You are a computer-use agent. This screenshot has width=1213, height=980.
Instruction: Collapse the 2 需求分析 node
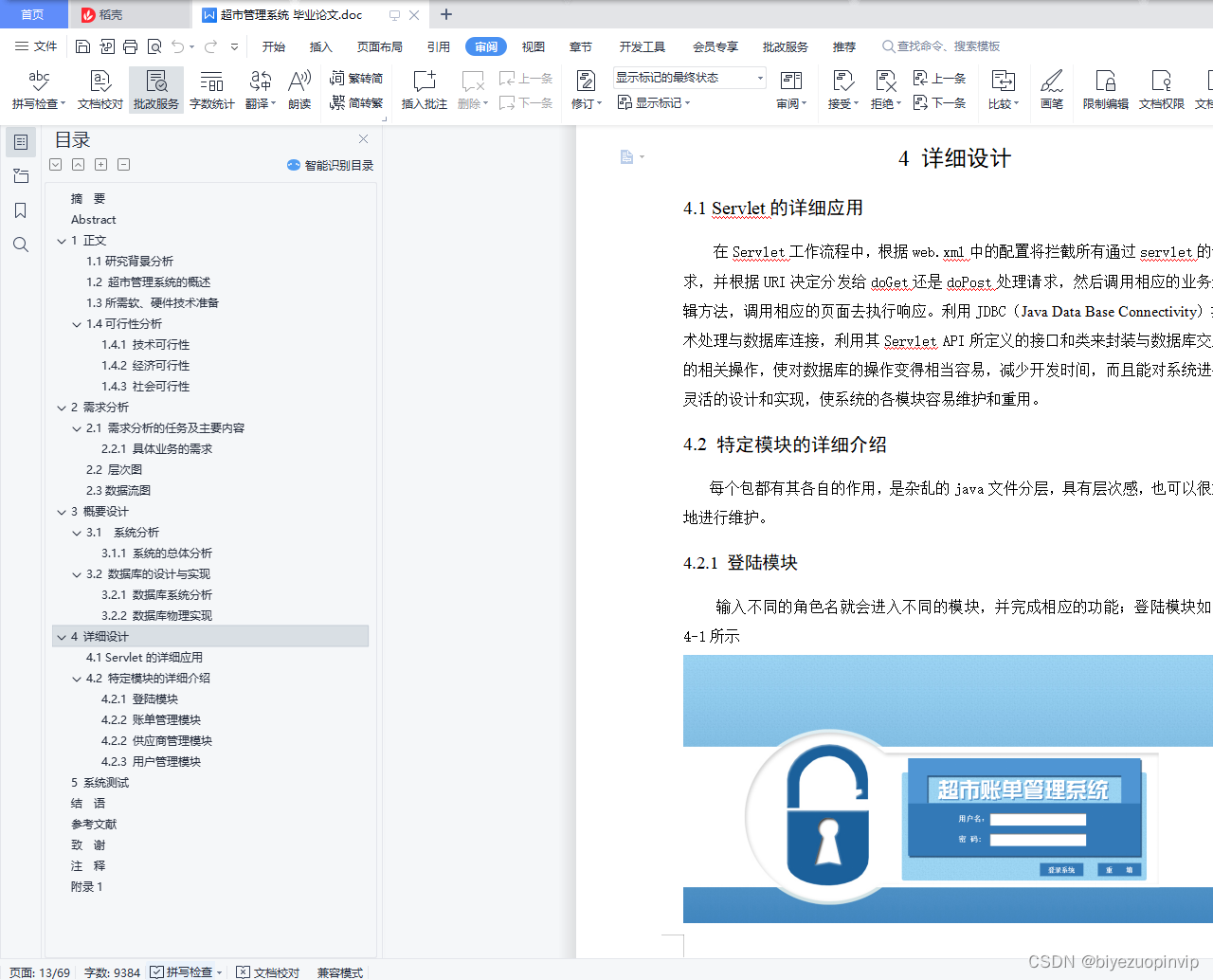[62, 408]
